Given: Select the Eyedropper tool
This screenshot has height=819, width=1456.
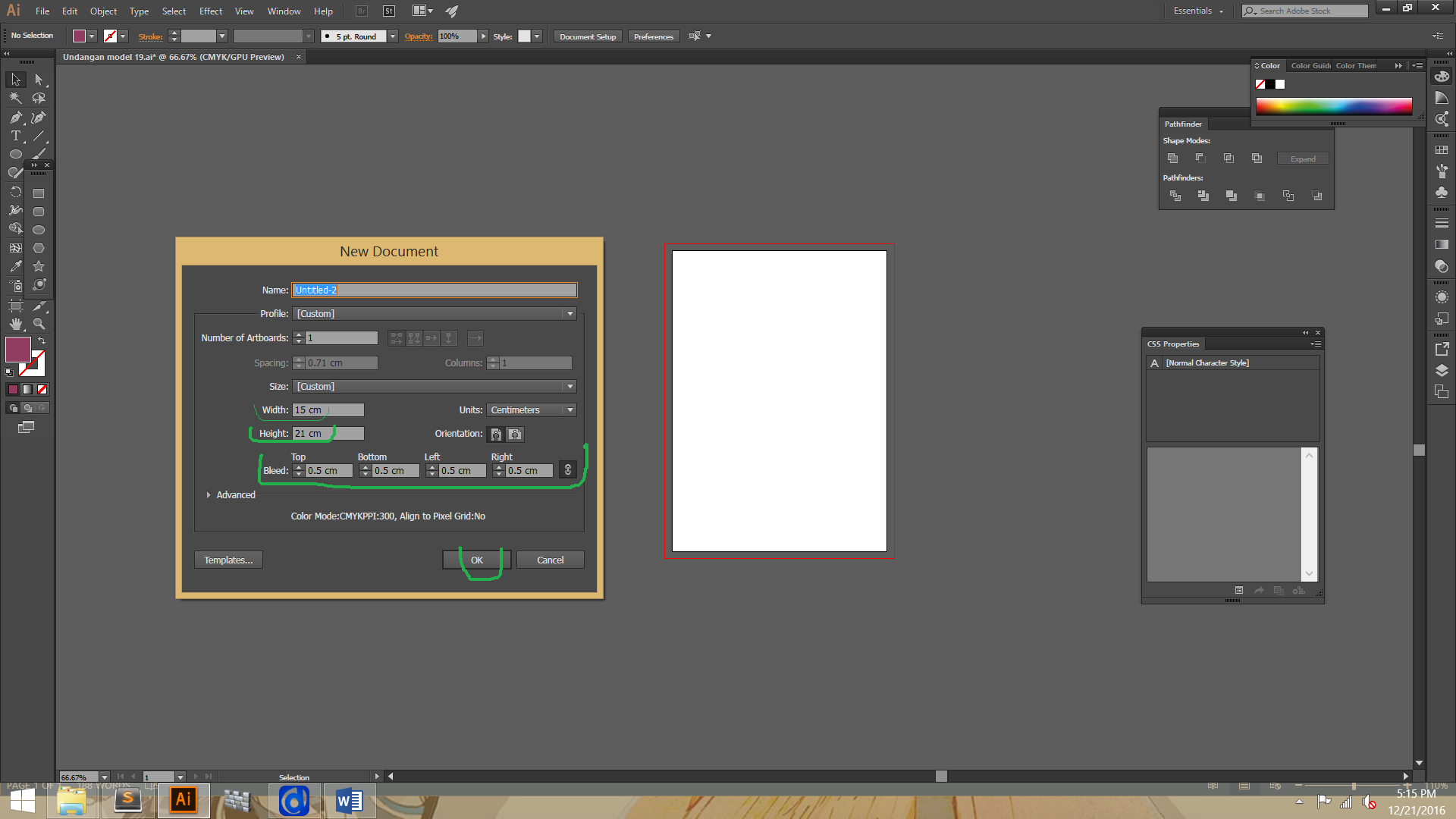Looking at the screenshot, I should click(15, 266).
